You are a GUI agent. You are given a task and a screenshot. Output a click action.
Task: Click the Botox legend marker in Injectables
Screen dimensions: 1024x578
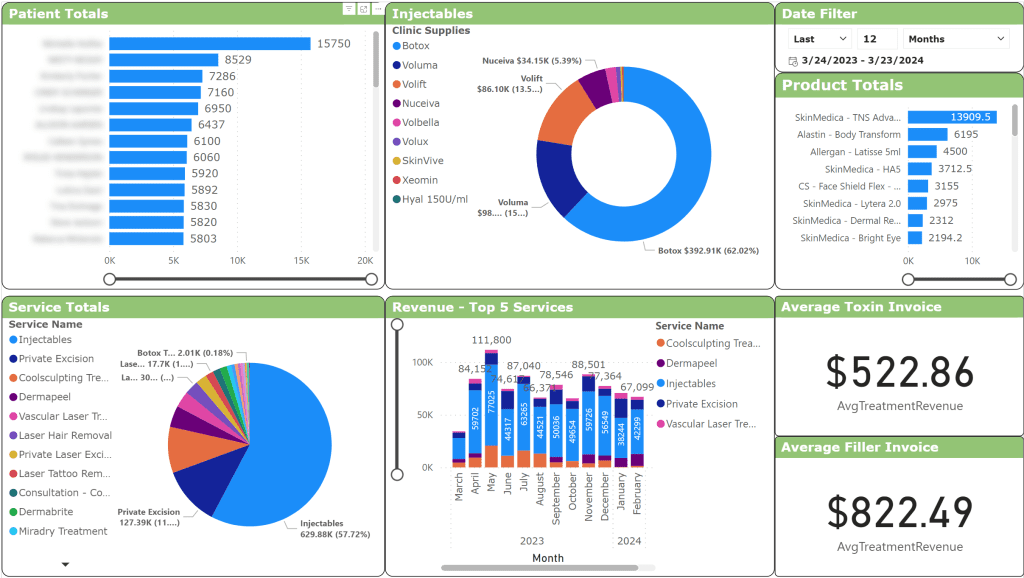(x=396, y=46)
